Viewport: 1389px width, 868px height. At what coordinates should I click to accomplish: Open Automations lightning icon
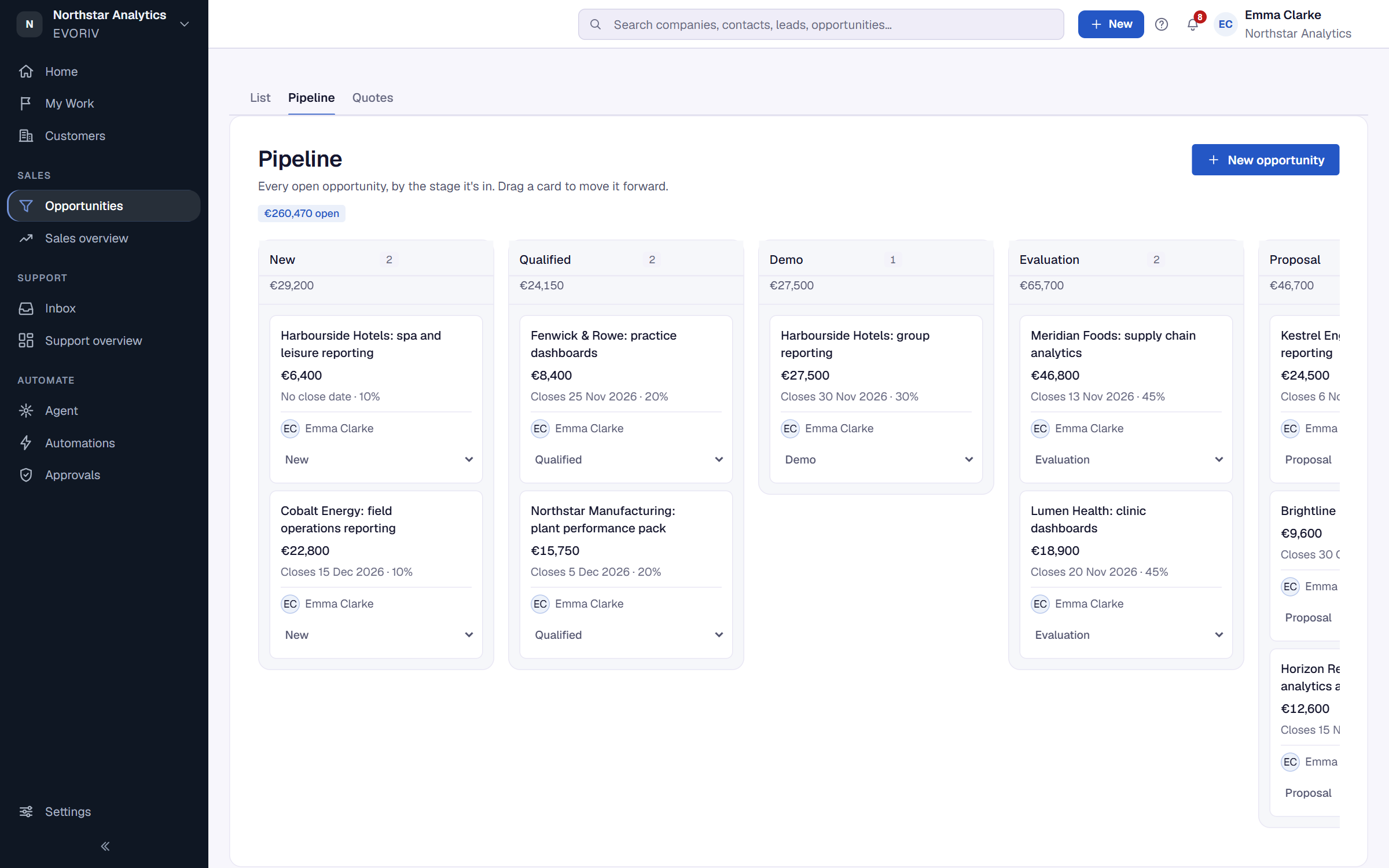point(25,443)
